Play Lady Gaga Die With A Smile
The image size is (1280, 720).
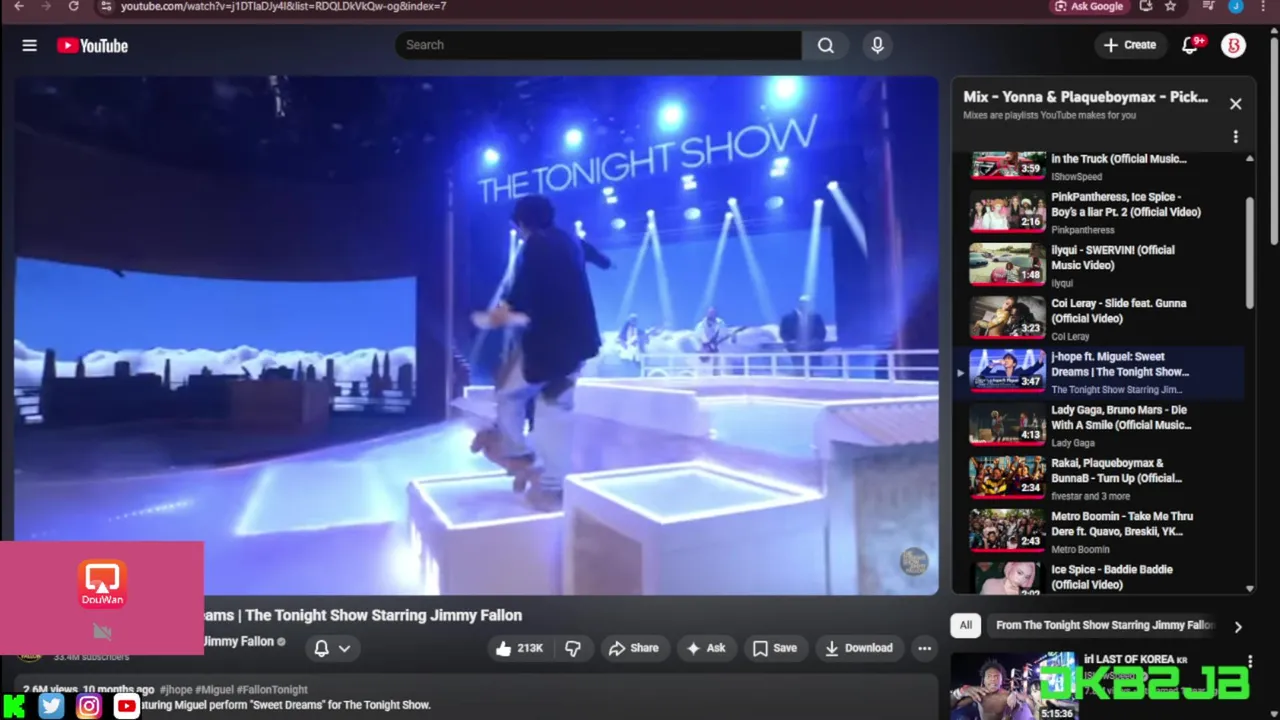tap(1105, 424)
